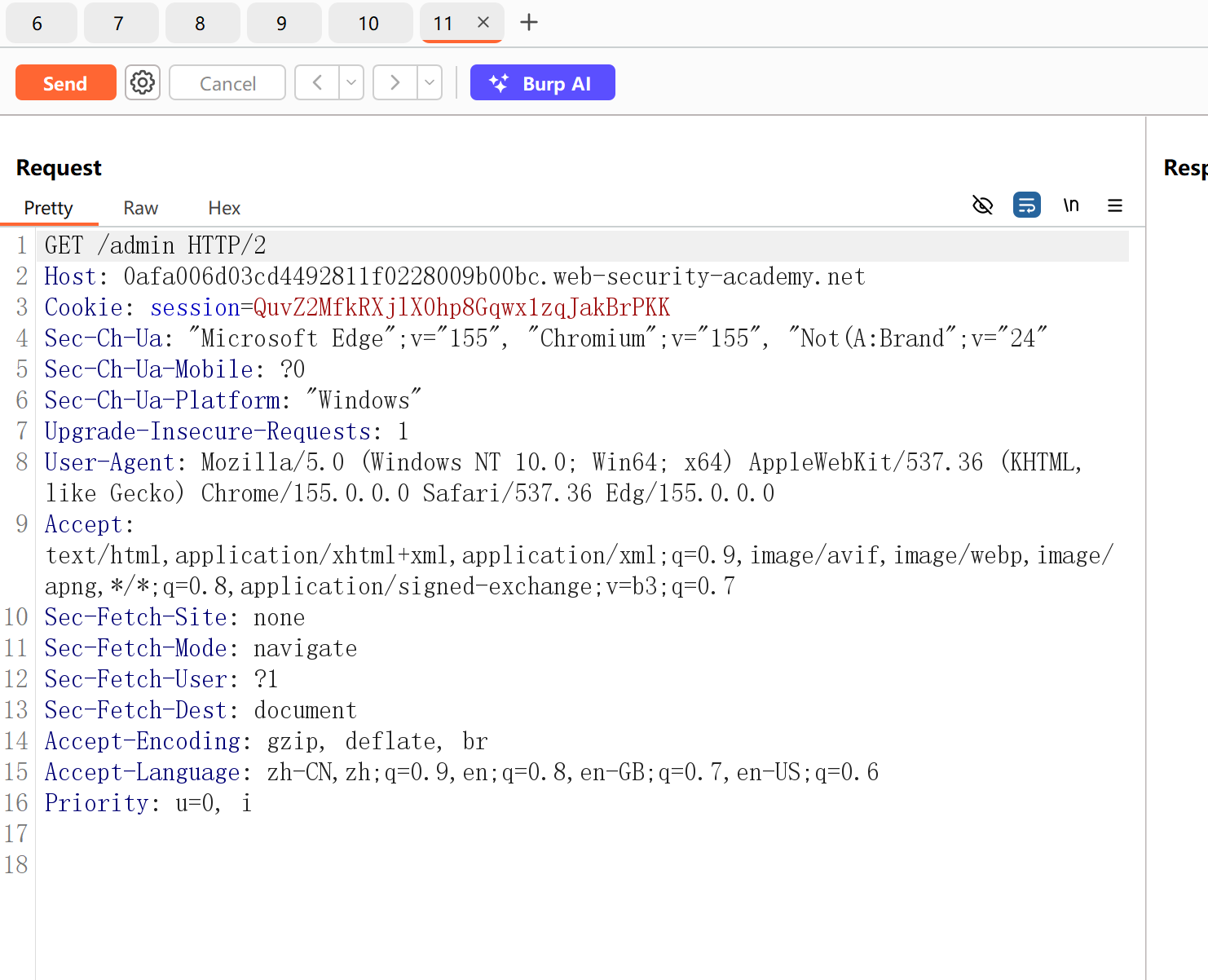Image resolution: width=1208 pixels, height=980 pixels.
Task: Open request settings gear icon
Action: (143, 83)
